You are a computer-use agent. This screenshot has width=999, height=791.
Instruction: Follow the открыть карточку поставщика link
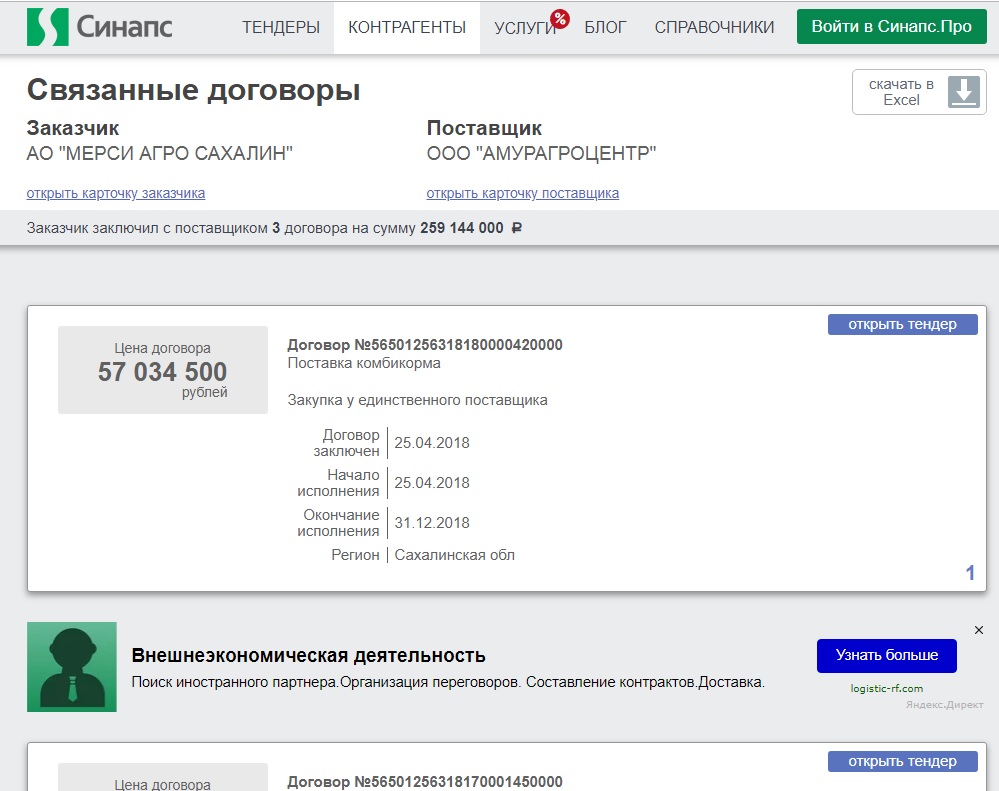(522, 193)
